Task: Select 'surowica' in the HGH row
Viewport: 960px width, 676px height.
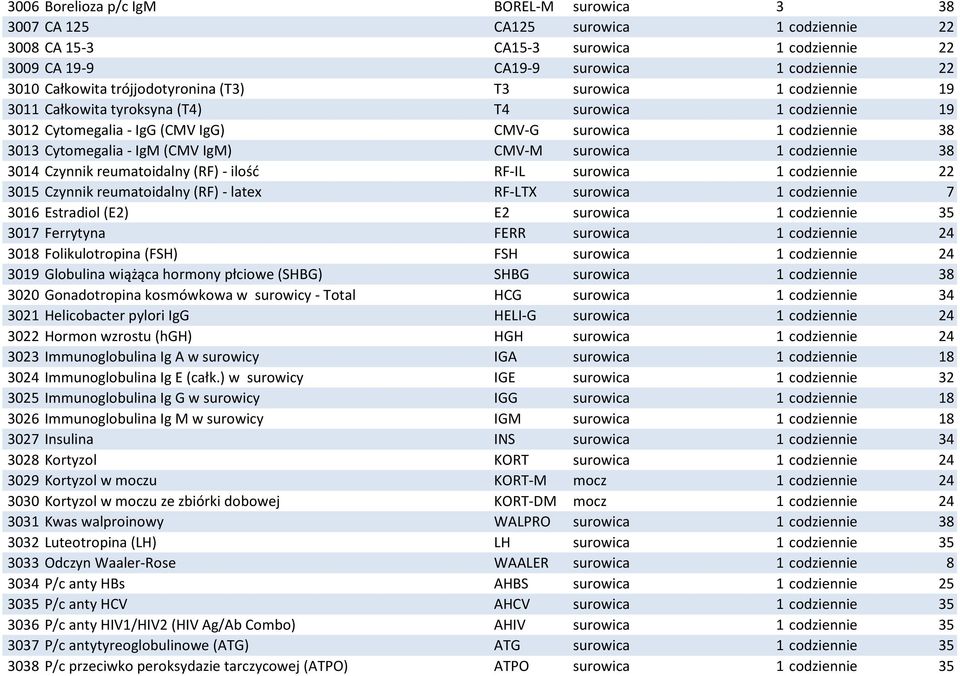Action: point(601,336)
